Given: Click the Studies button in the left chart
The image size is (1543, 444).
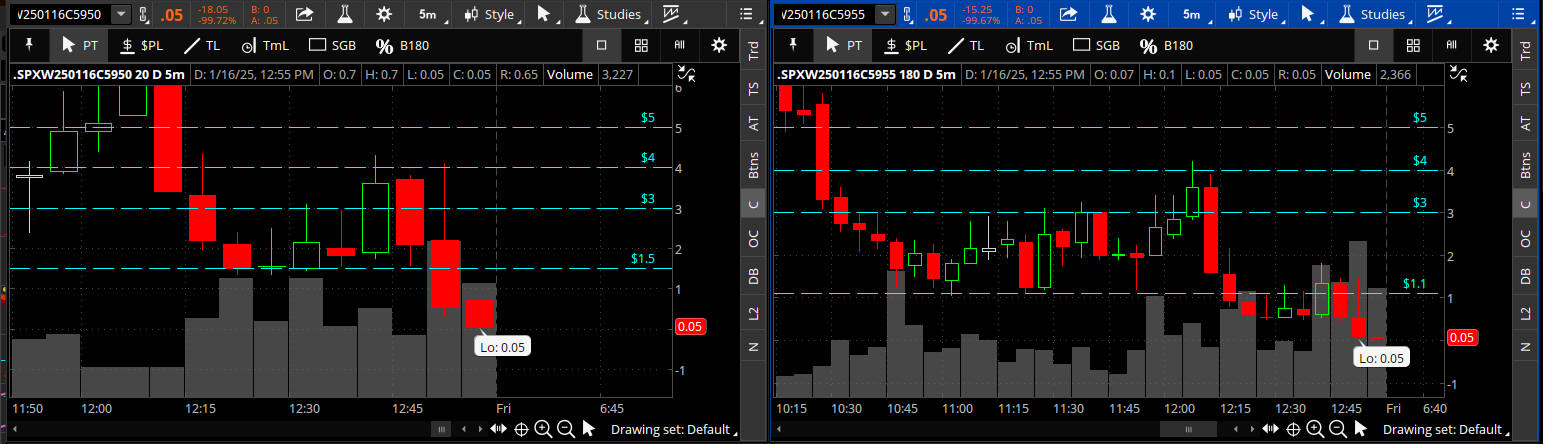Looking at the screenshot, I should pos(609,14).
